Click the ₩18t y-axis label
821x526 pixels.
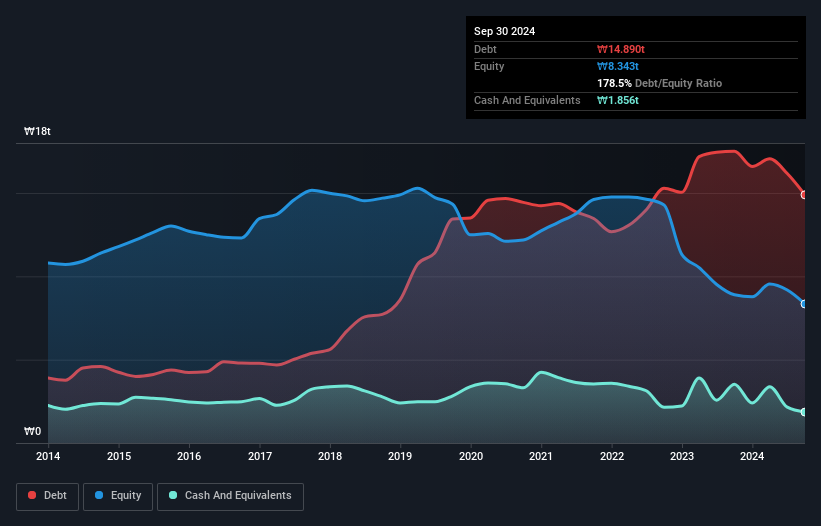point(37,131)
